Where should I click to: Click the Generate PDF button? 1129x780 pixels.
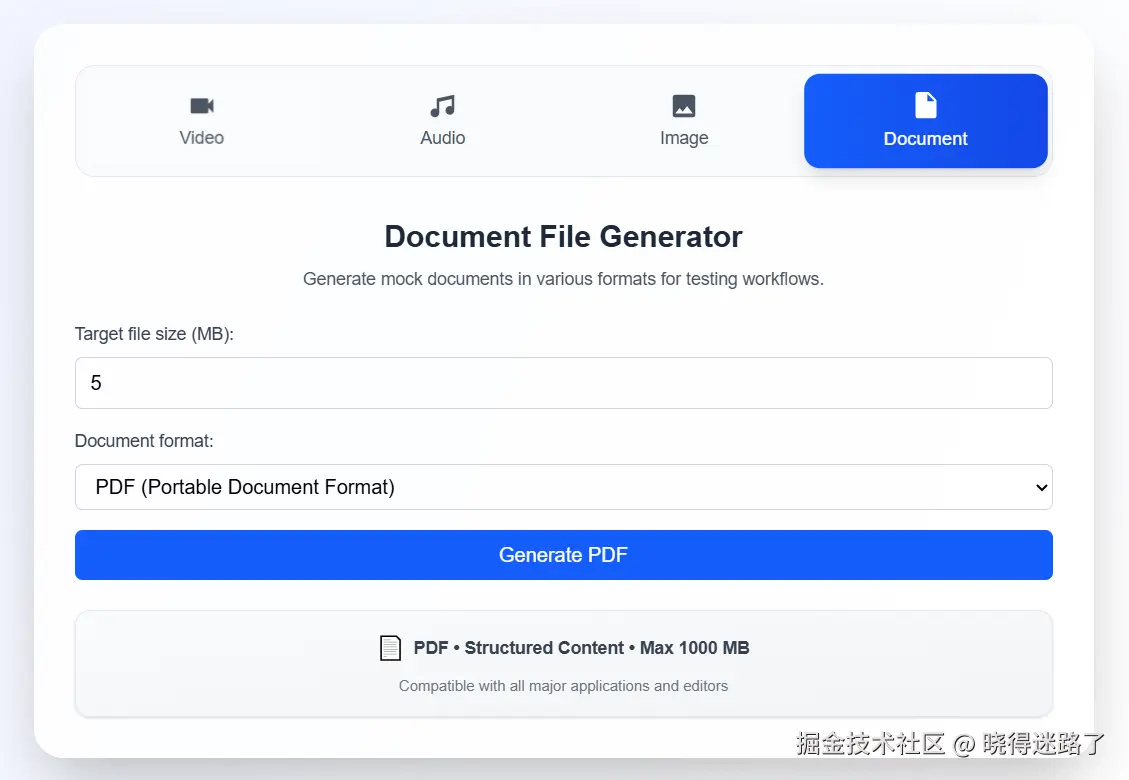564,555
